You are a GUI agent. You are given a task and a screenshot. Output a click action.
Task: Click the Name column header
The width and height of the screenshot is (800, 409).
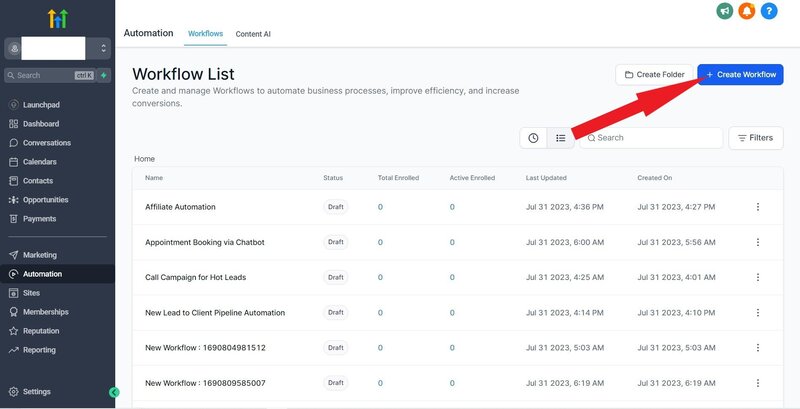pyautogui.click(x=154, y=178)
